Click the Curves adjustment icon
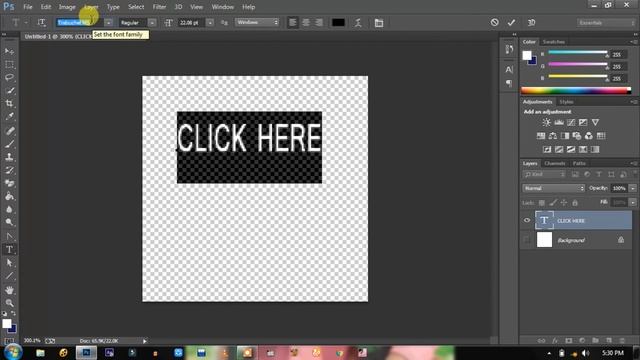Screen dimensions: 640x360 [571, 122]
